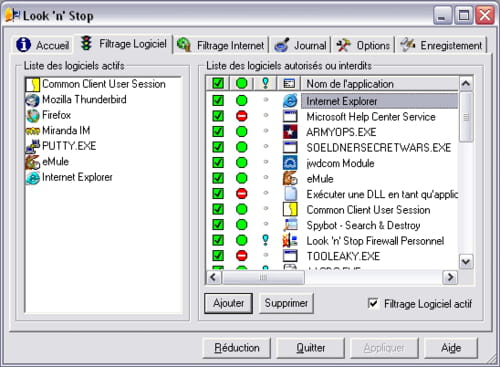Select Miranda IM in active software list
The height and width of the screenshot is (367, 500).
[66, 130]
